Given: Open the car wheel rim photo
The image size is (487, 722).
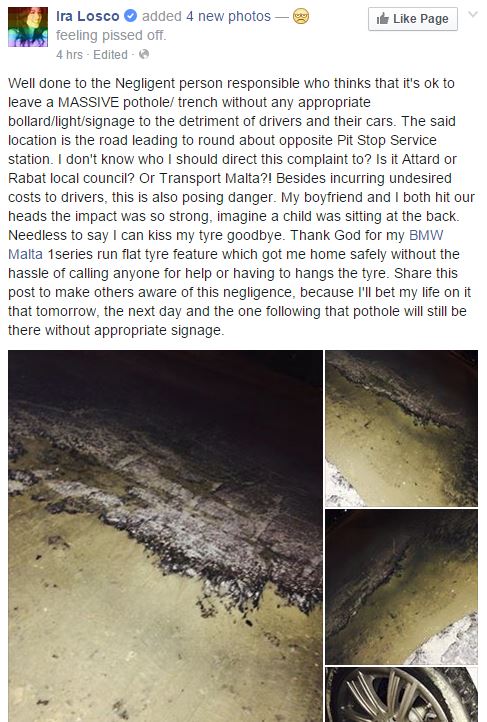Looking at the screenshot, I should 401,694.
